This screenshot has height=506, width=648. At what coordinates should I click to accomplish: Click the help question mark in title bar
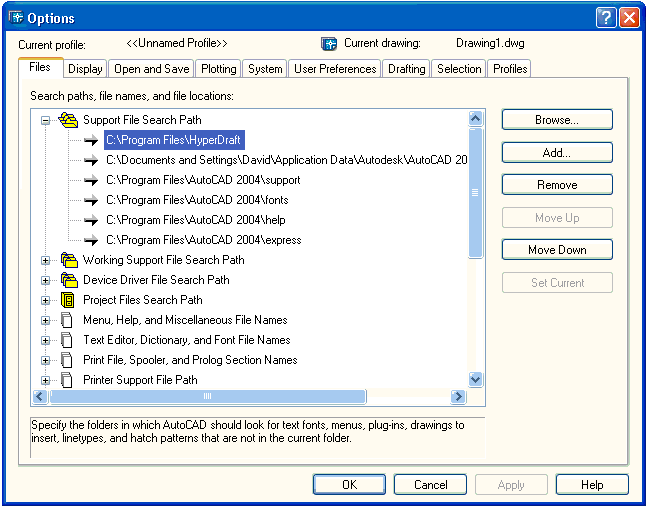coord(606,18)
